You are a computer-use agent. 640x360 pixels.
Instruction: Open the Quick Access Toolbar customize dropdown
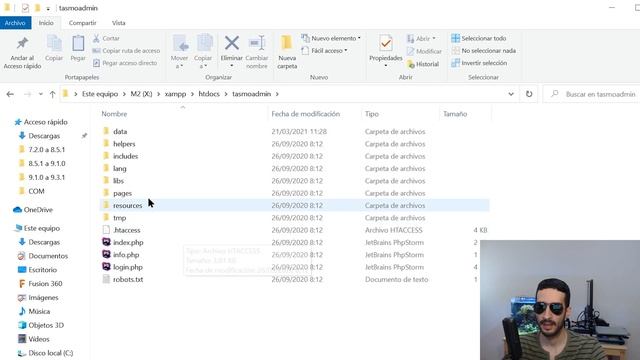coord(48,8)
